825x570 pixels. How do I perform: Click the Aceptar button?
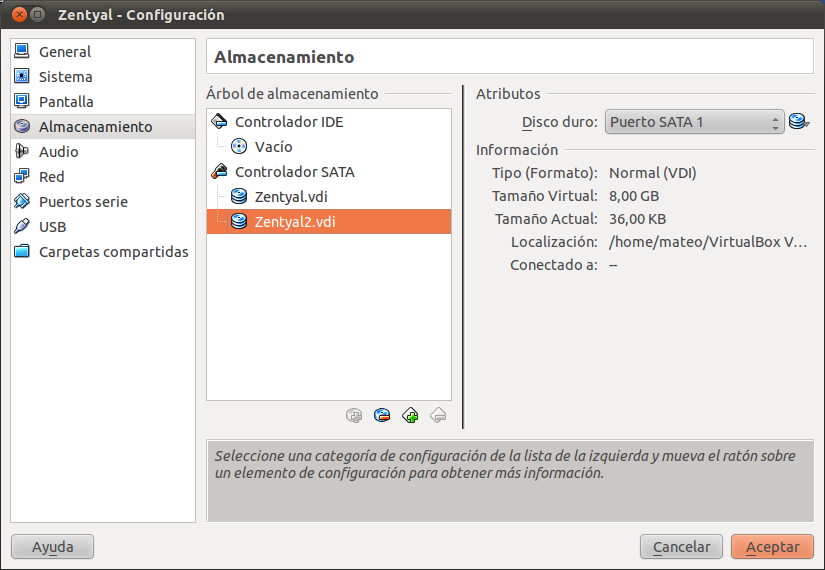click(772, 547)
